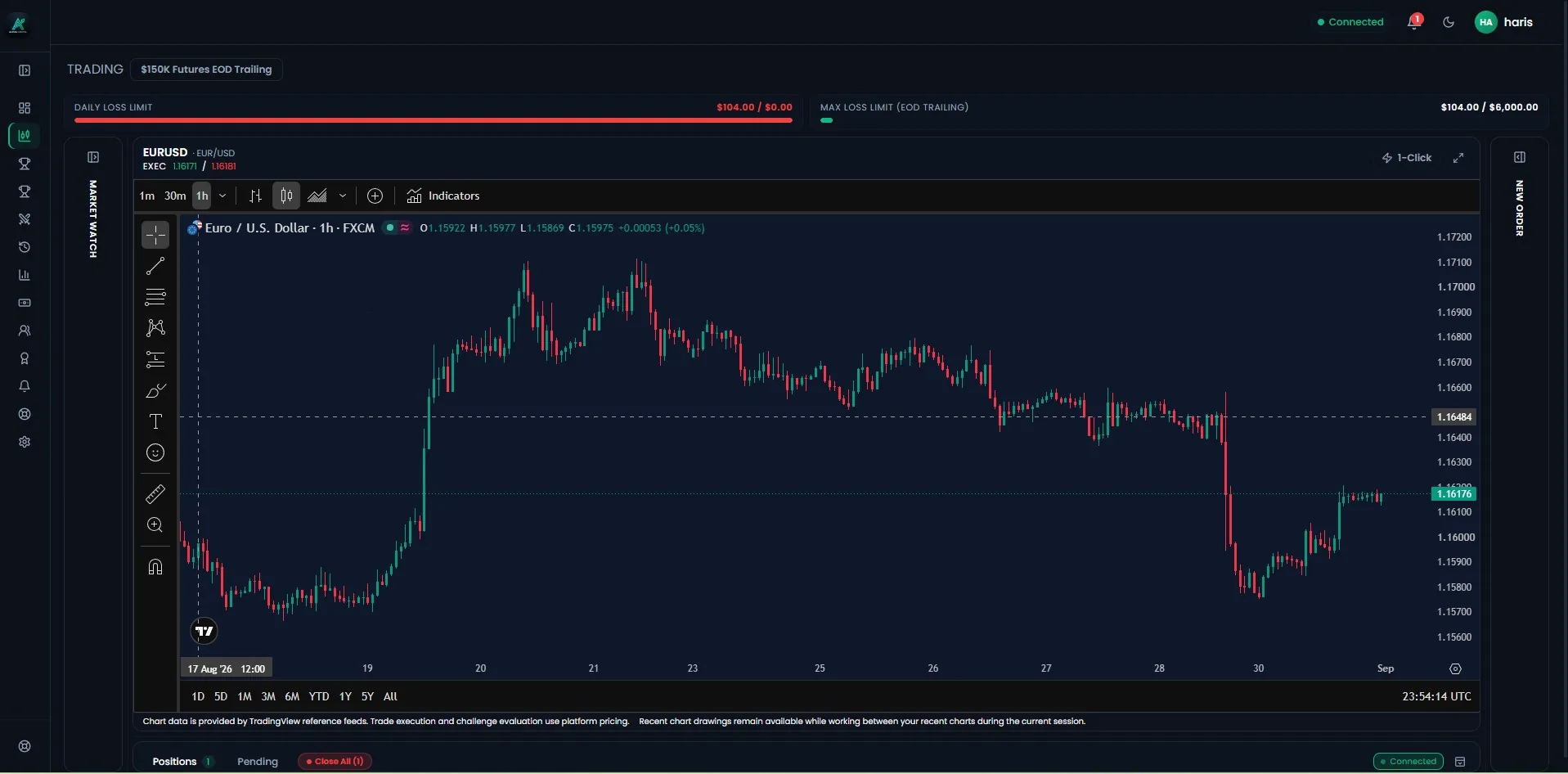This screenshot has height=774, width=1568.
Task: Switch to the Pending tab
Action: coord(258,761)
